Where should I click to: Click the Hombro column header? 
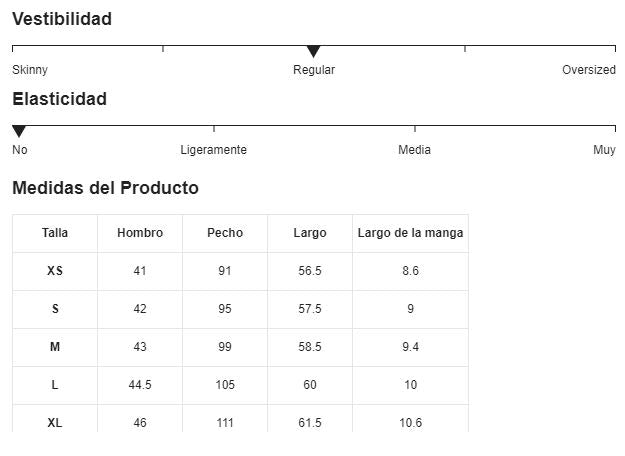point(140,233)
